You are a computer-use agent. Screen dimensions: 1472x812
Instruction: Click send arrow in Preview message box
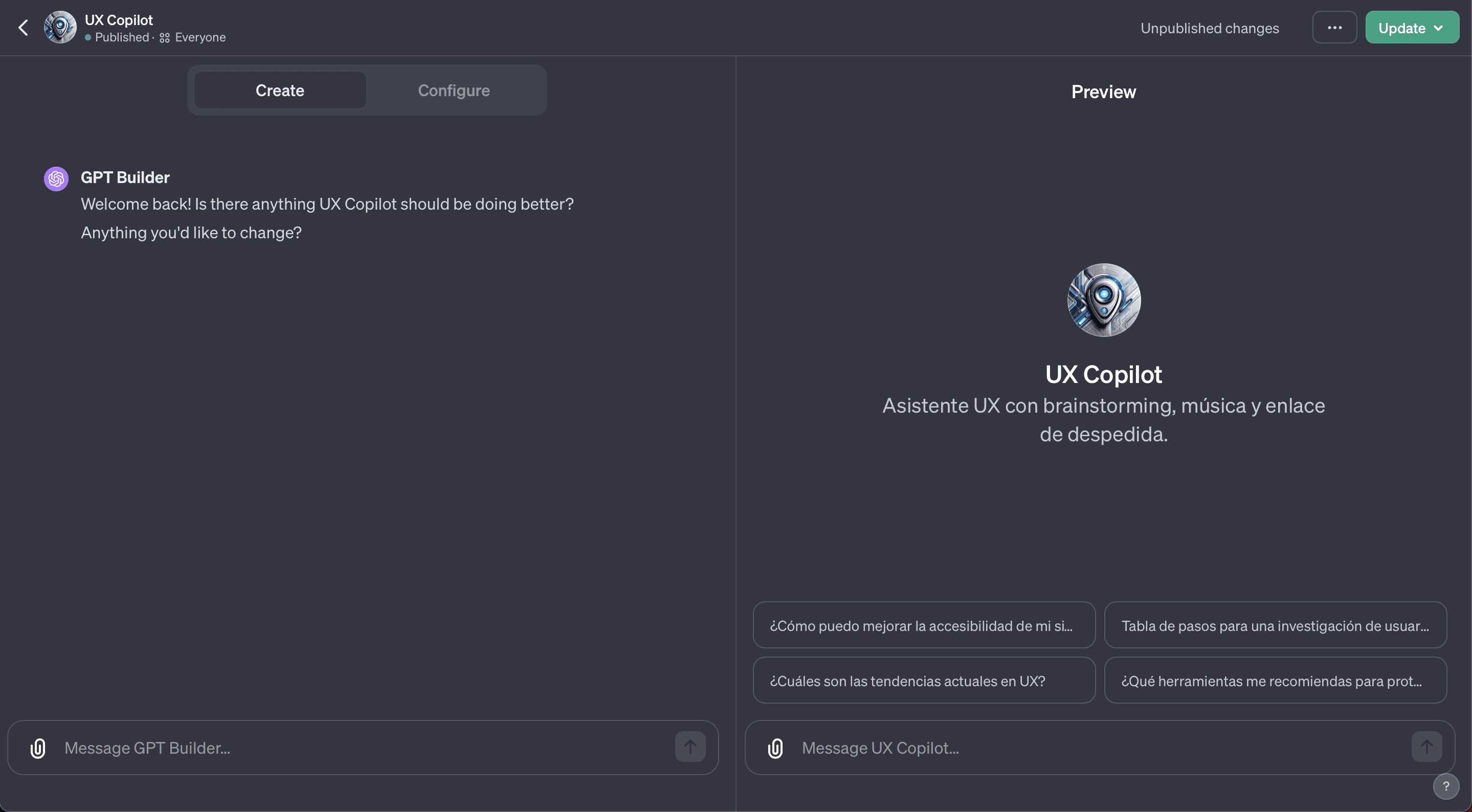point(1426,748)
